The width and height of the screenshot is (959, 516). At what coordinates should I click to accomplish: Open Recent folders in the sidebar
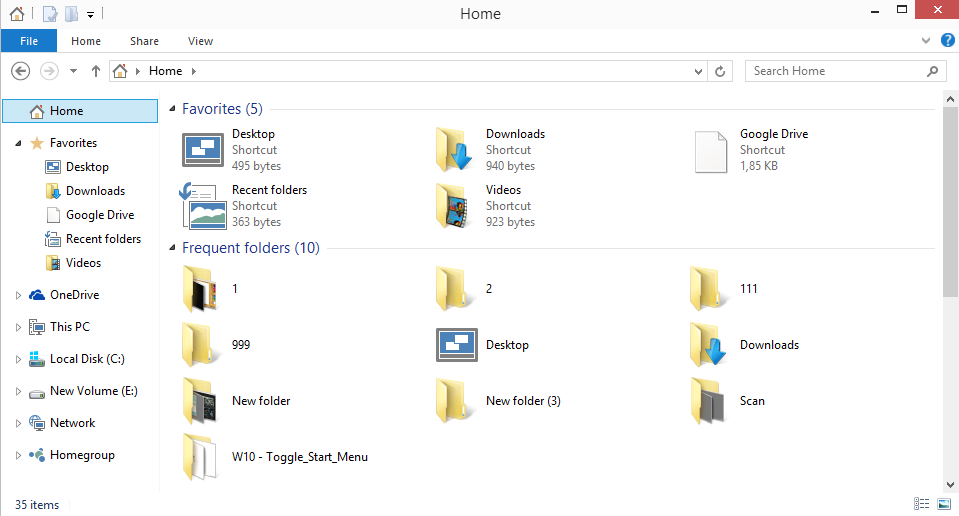[103, 238]
